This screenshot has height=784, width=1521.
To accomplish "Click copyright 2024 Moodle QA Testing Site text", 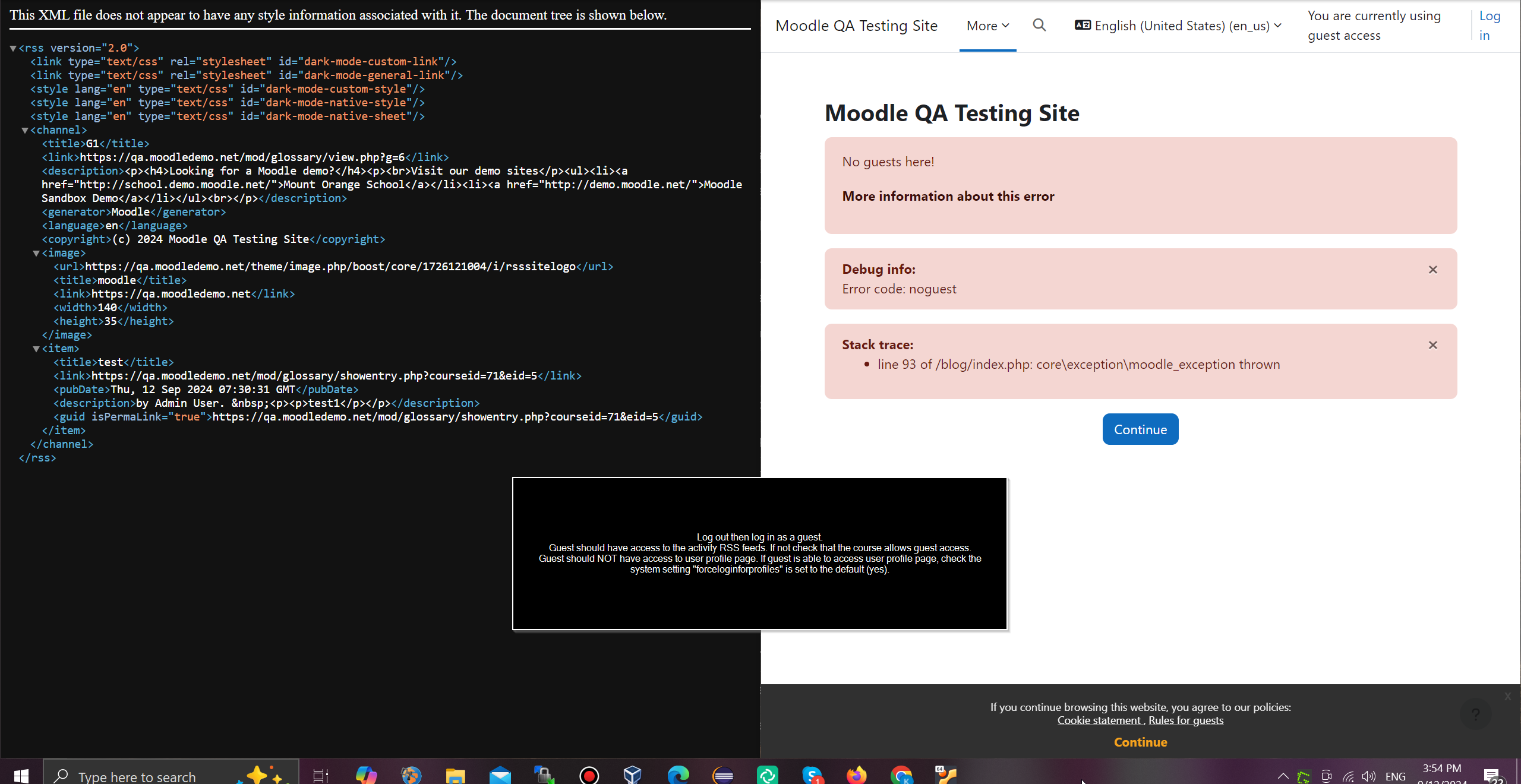I will 211,239.
